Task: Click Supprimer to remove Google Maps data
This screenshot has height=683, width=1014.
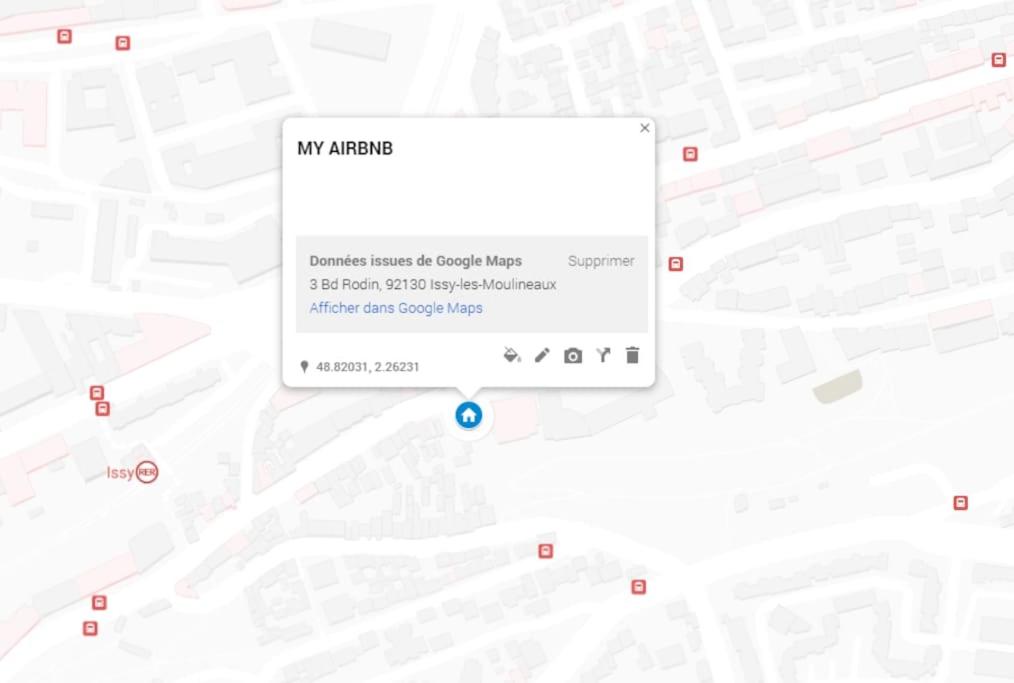Action: 601,261
